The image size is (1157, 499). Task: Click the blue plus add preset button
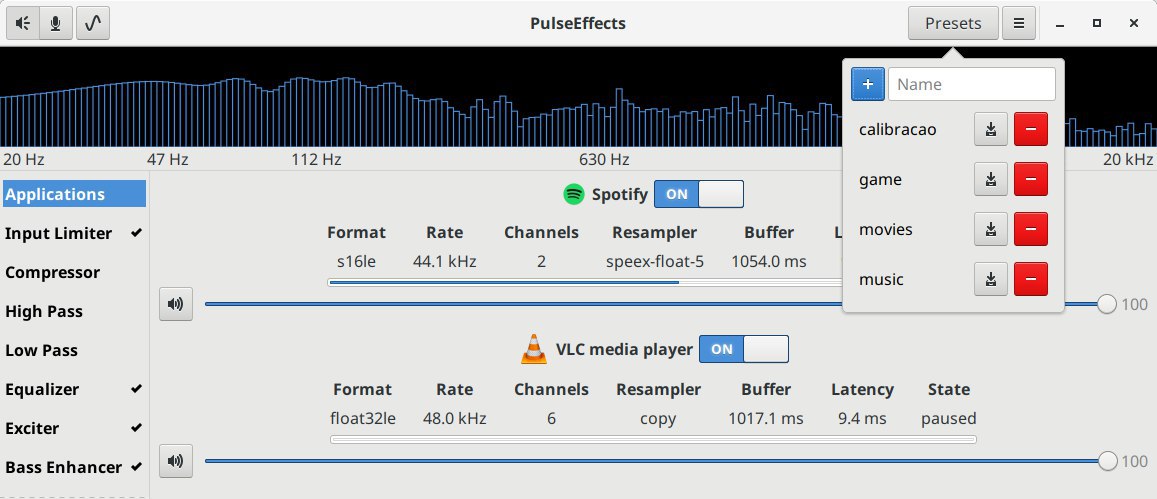coord(868,84)
